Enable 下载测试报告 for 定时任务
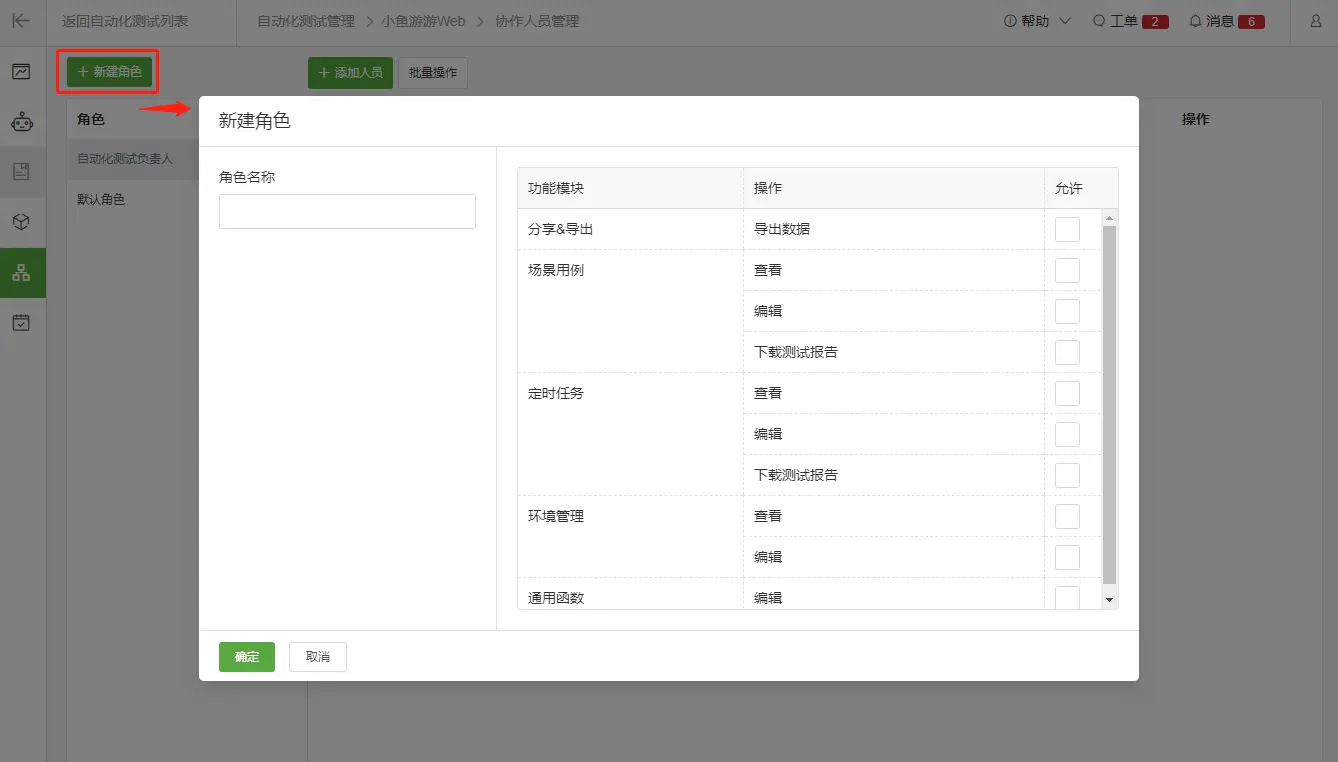The height and width of the screenshot is (762, 1338). coord(1067,474)
